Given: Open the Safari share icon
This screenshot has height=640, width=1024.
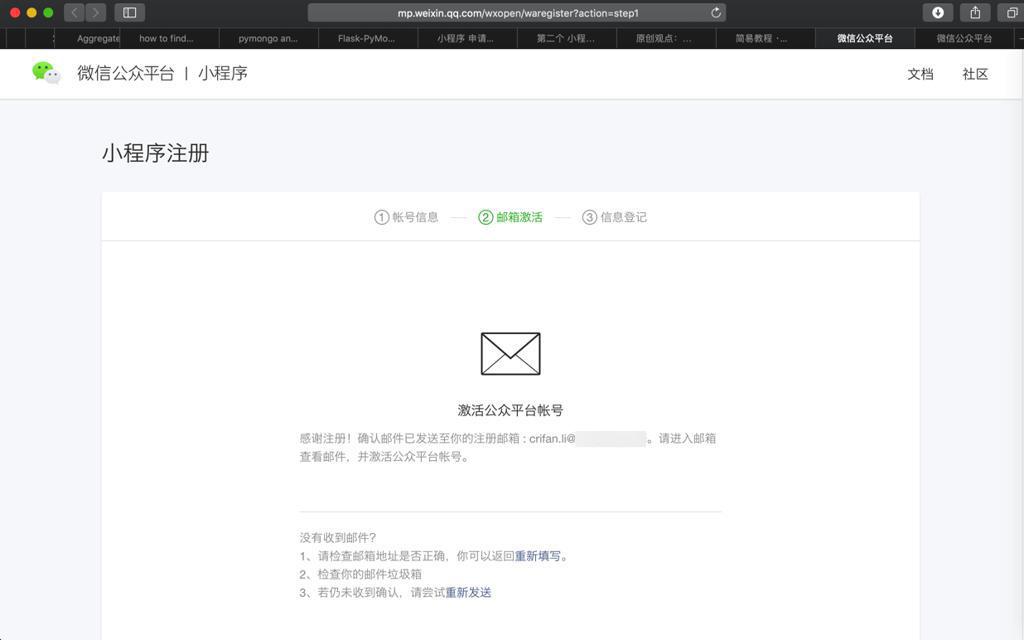Looking at the screenshot, I should tap(975, 12).
